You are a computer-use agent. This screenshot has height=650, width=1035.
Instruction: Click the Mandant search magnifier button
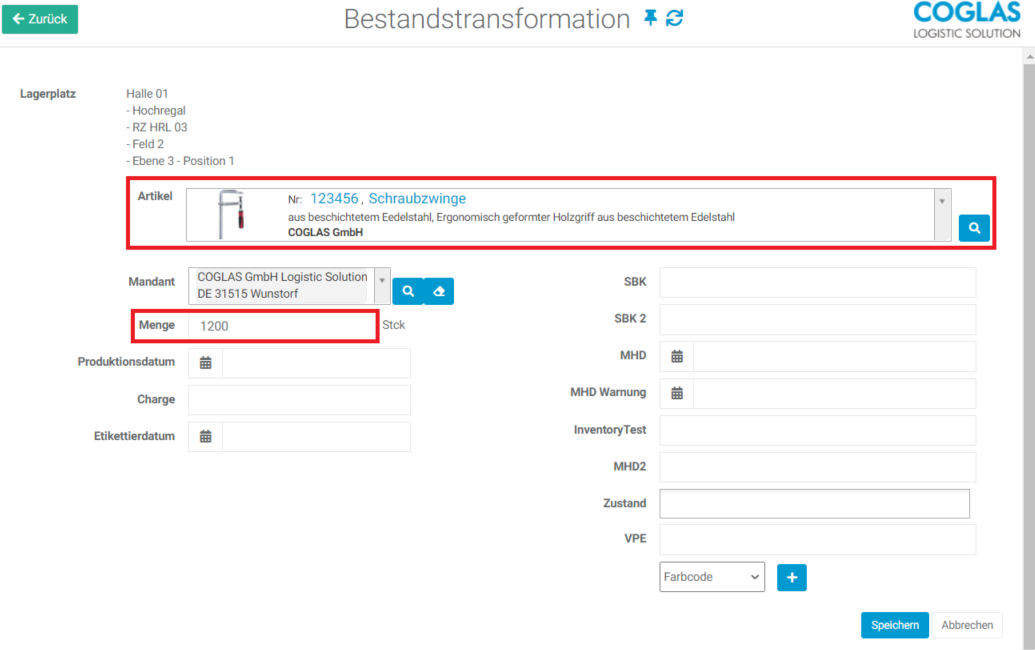[x=408, y=291]
